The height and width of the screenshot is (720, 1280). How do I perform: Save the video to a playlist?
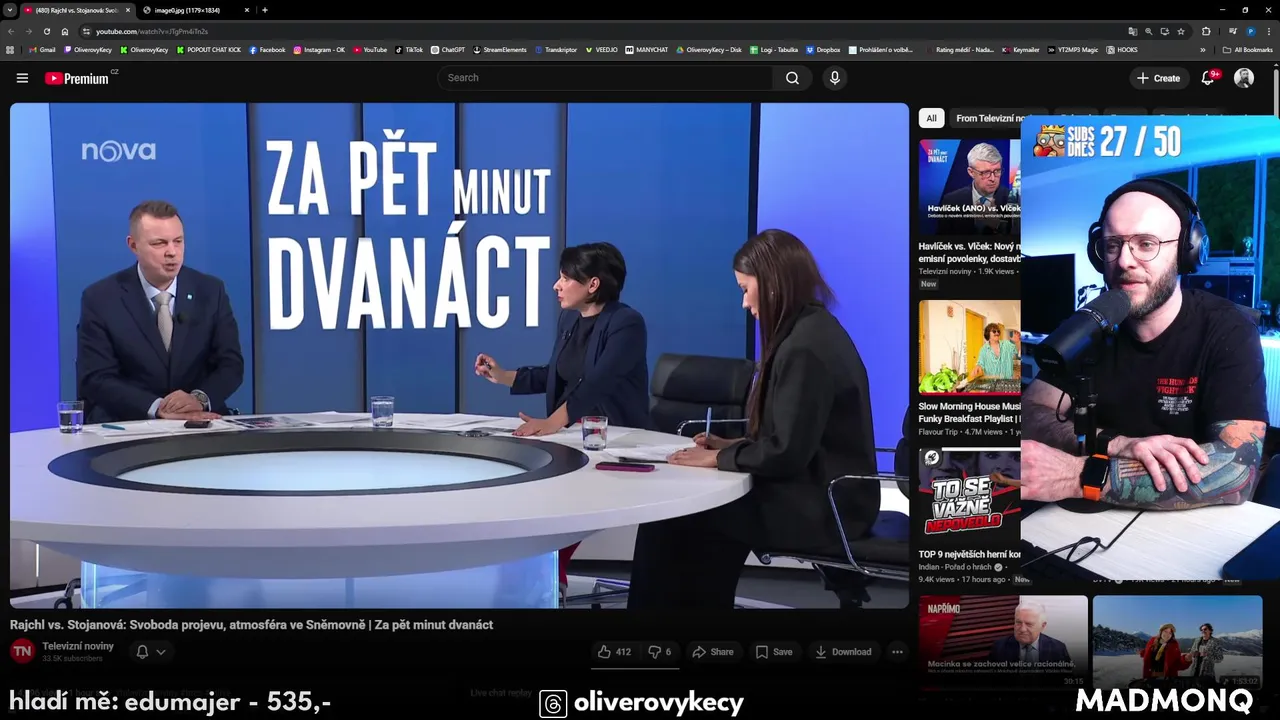[774, 652]
